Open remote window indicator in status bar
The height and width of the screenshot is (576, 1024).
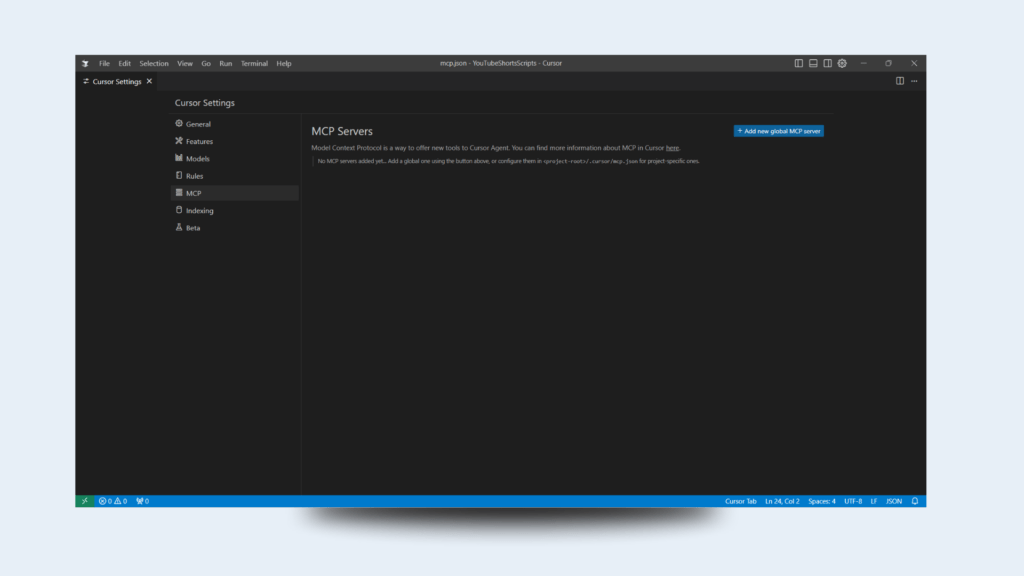tap(85, 501)
